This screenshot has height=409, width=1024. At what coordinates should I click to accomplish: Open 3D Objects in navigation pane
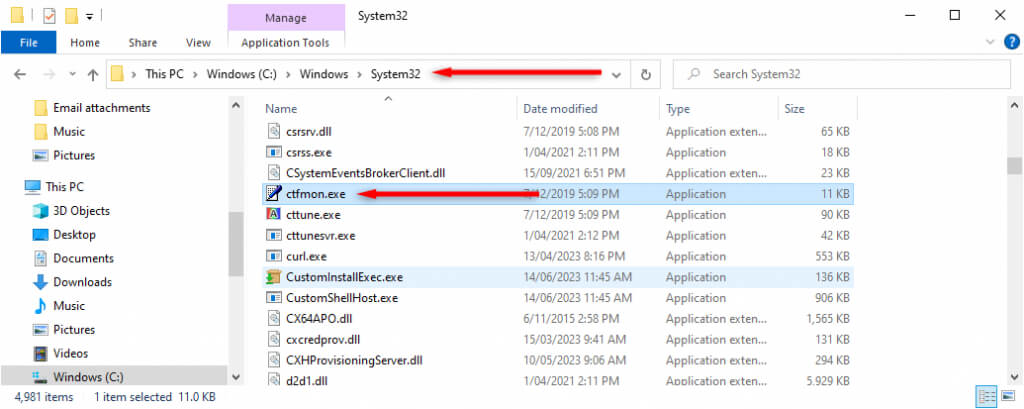[81, 211]
